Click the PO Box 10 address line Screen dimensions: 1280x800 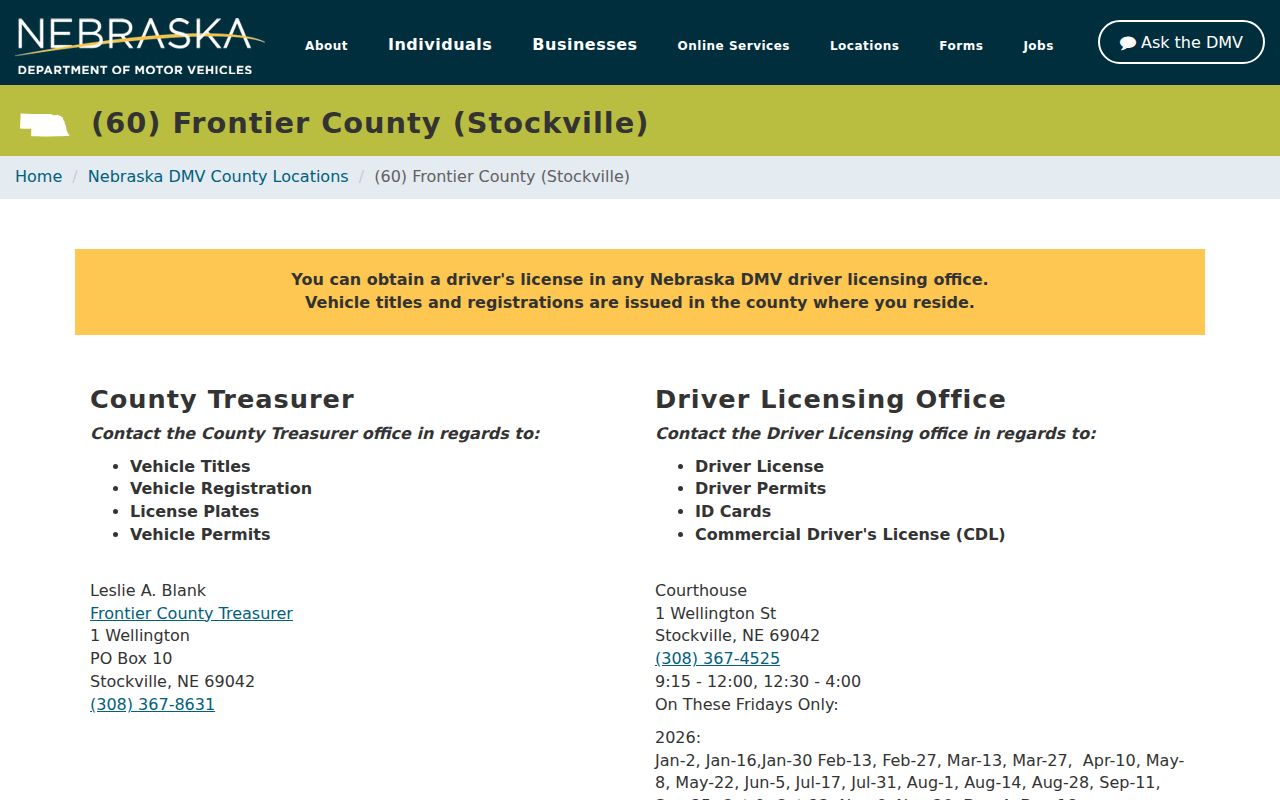131,658
